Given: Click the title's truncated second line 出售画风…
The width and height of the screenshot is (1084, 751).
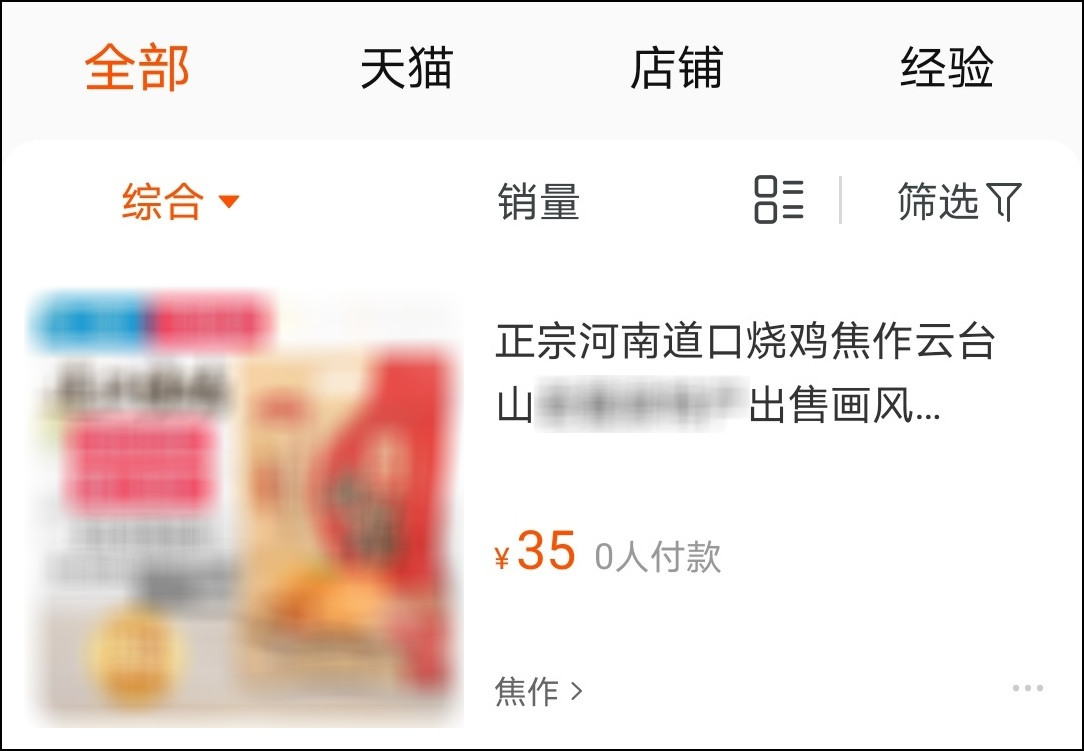Looking at the screenshot, I should click(x=845, y=405).
